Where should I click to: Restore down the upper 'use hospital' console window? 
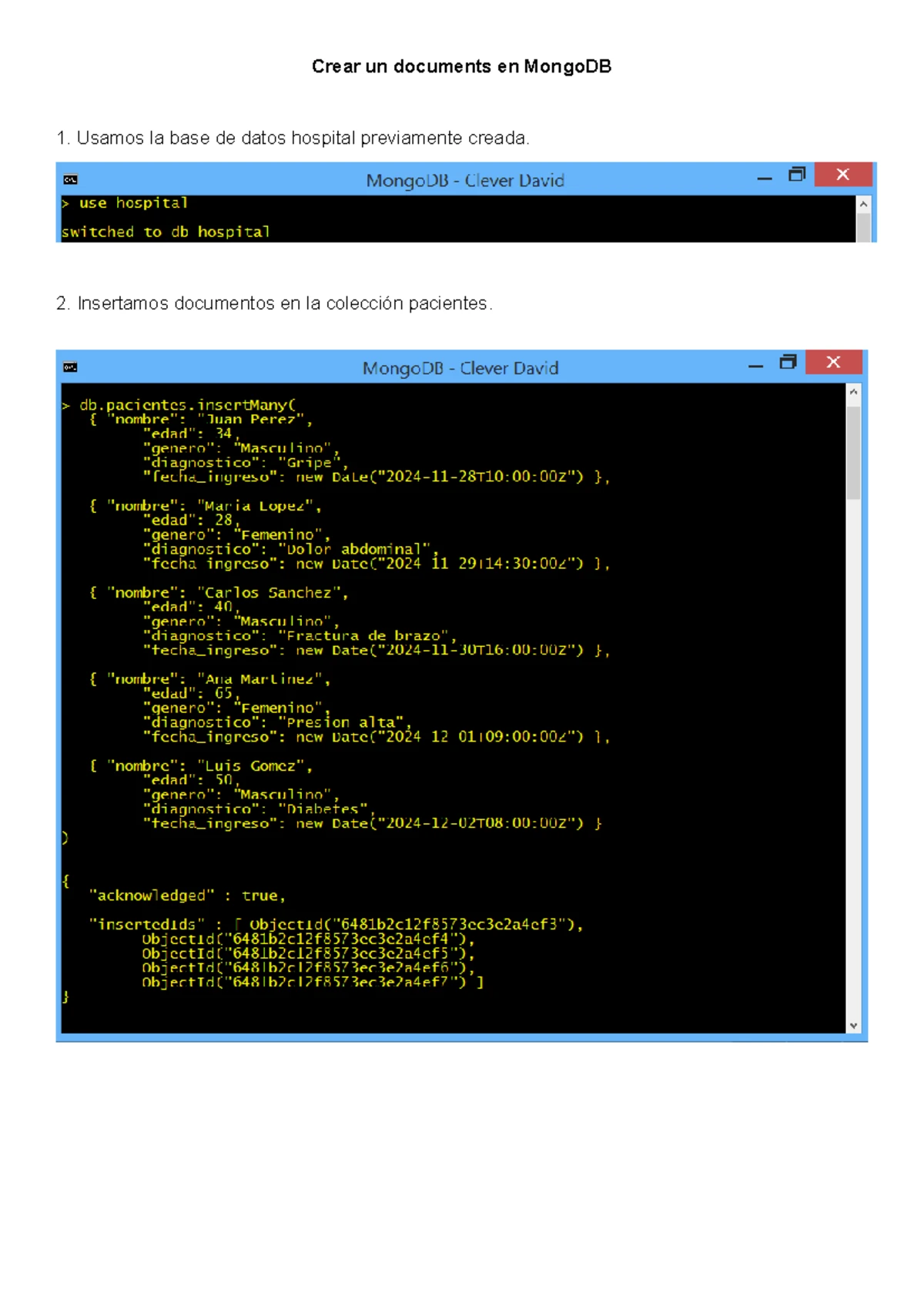[x=796, y=175]
